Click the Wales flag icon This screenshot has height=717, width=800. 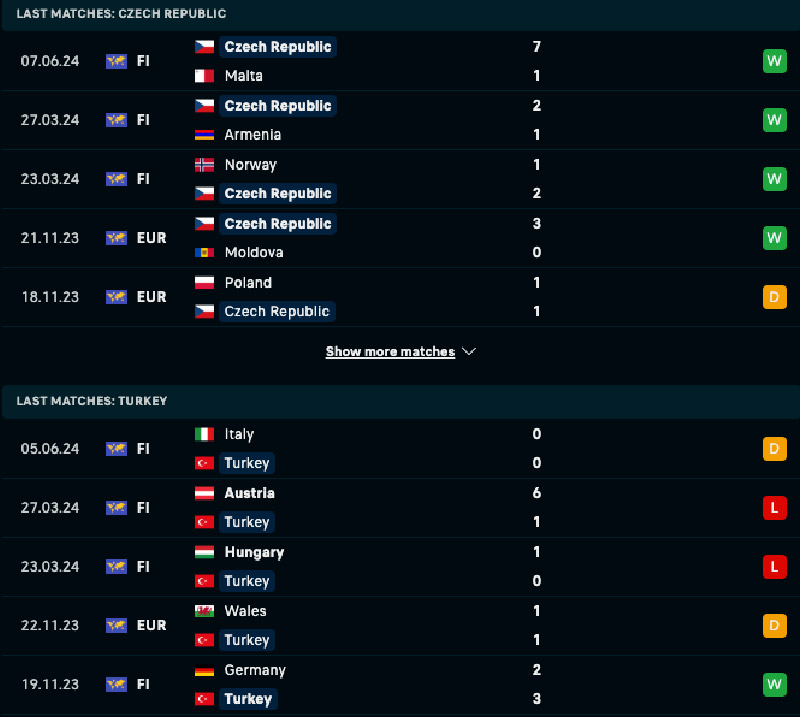(x=204, y=611)
